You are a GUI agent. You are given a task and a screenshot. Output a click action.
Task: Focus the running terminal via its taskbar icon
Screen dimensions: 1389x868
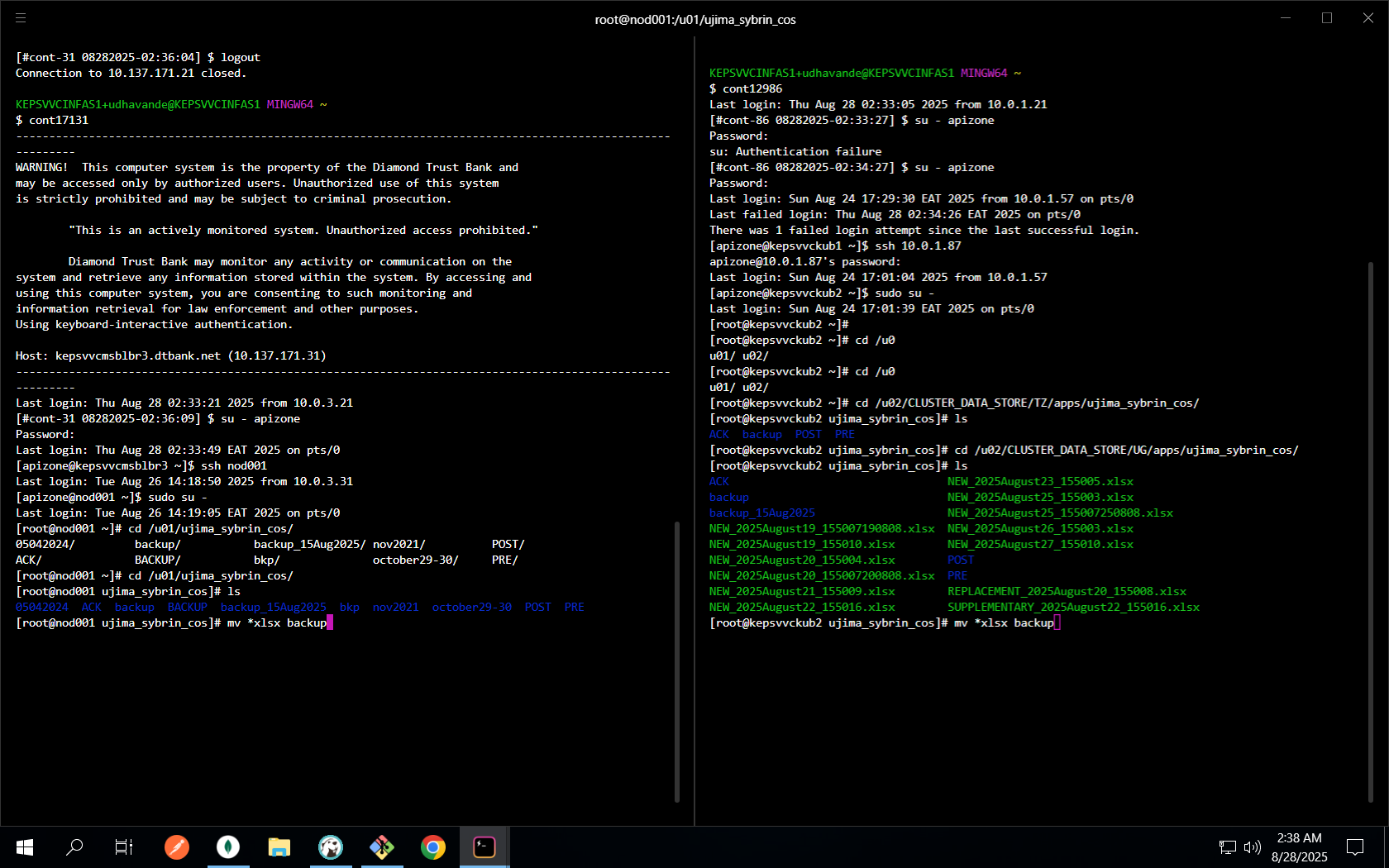click(484, 847)
